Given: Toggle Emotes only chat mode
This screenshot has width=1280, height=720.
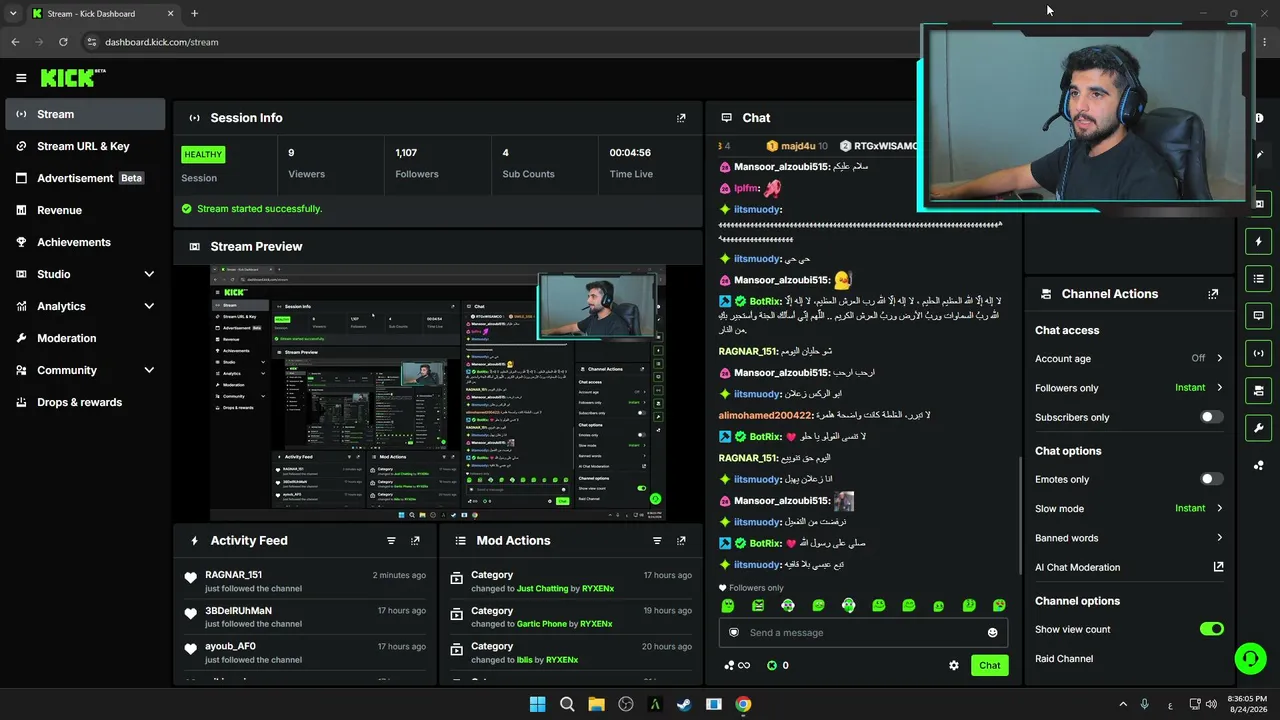Looking at the screenshot, I should (1211, 479).
